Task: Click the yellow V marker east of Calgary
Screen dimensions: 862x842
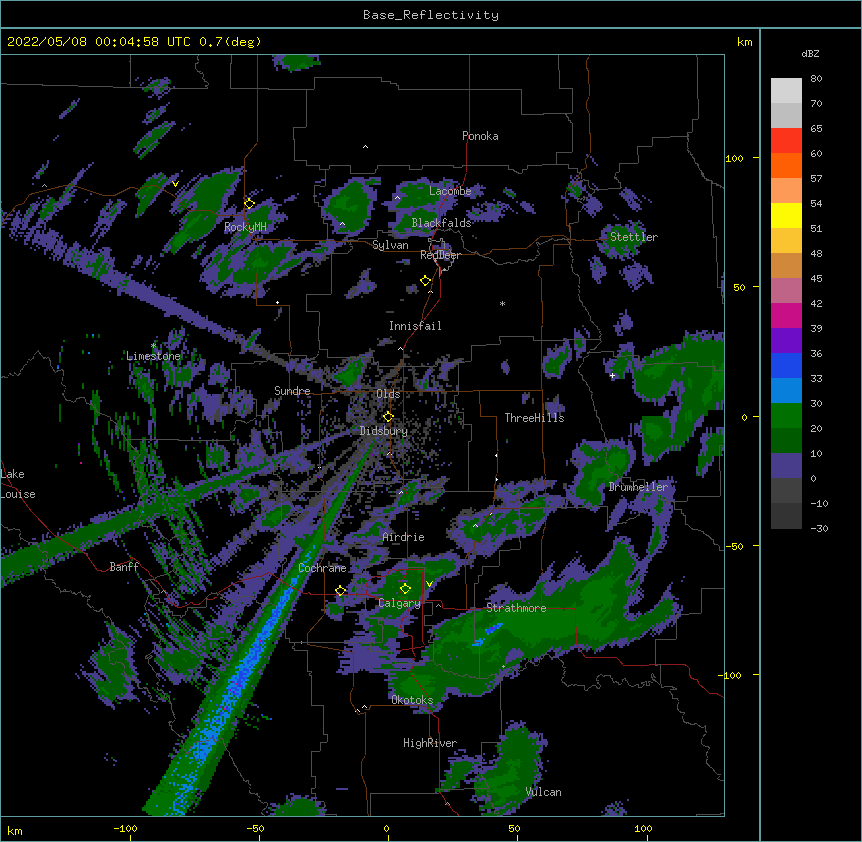Action: point(429,584)
